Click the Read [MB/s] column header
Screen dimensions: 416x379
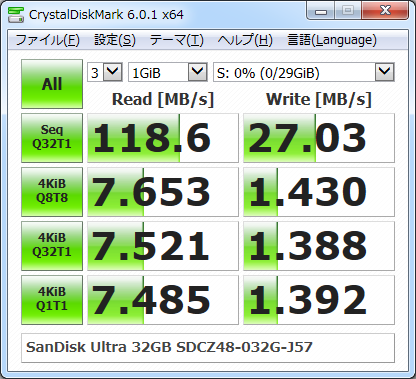tap(163, 99)
